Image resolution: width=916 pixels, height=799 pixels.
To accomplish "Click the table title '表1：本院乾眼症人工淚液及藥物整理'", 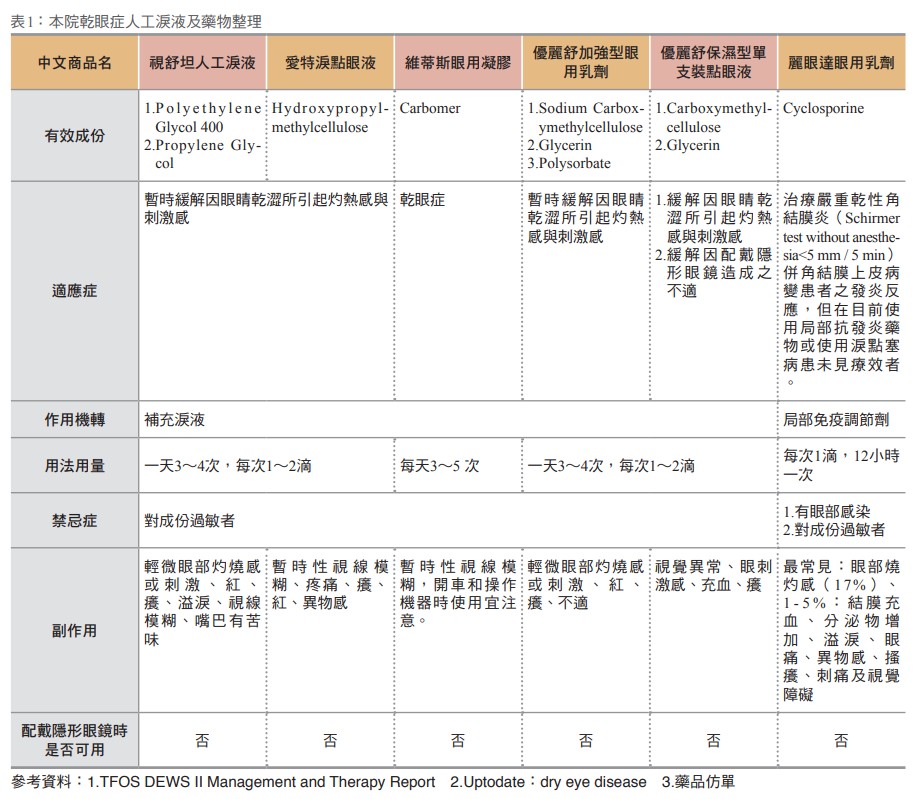I will pos(136,22).
